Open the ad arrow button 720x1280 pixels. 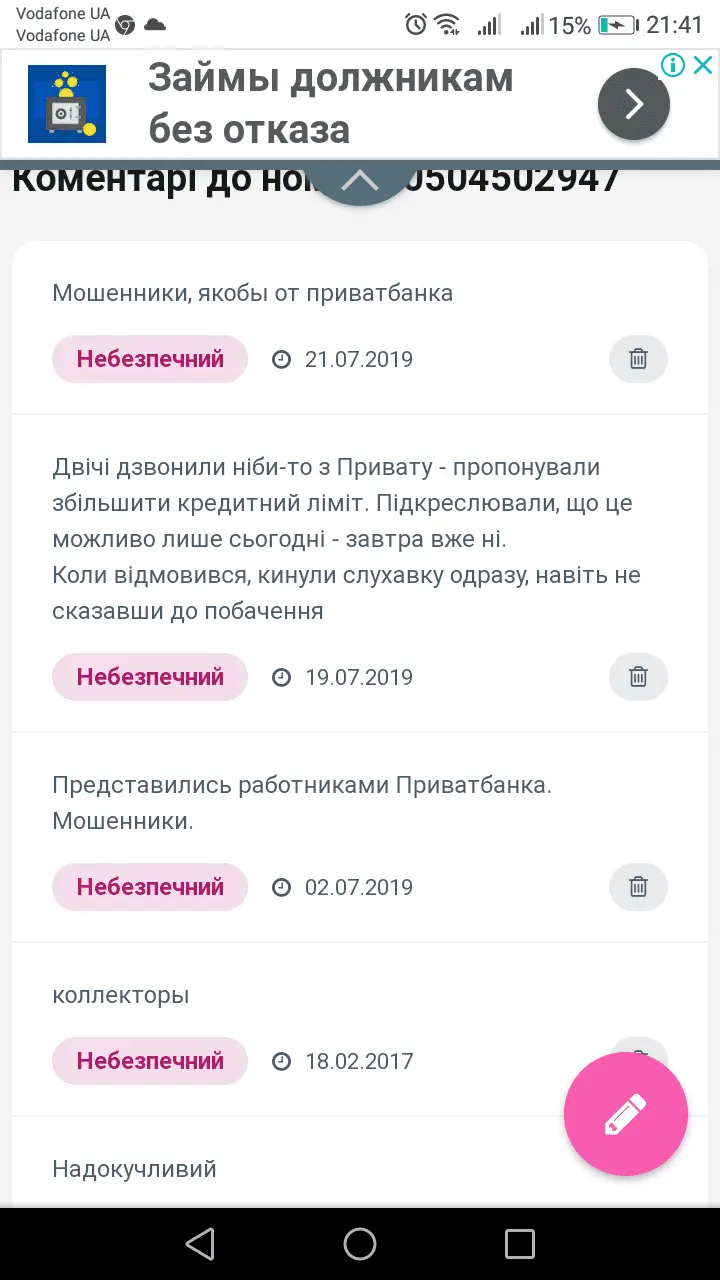tap(633, 104)
